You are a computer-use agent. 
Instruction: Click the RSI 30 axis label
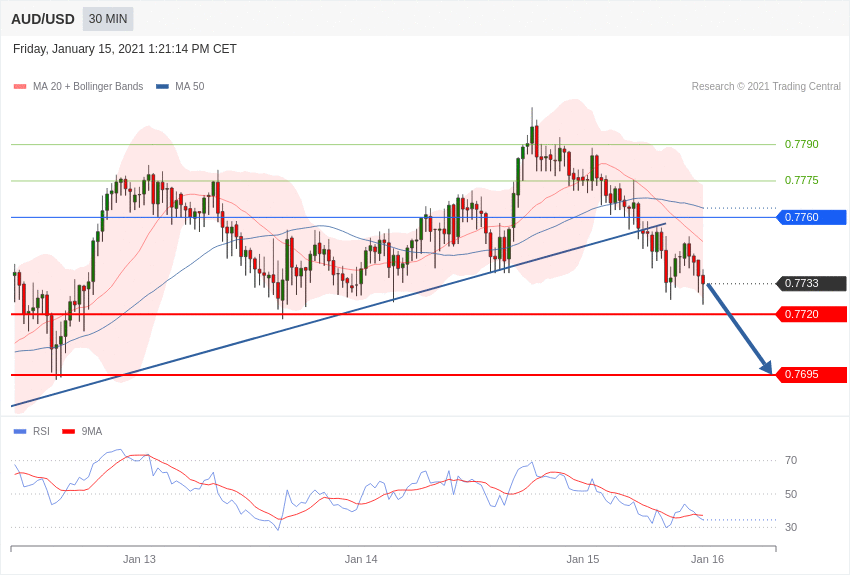pyautogui.click(x=791, y=527)
